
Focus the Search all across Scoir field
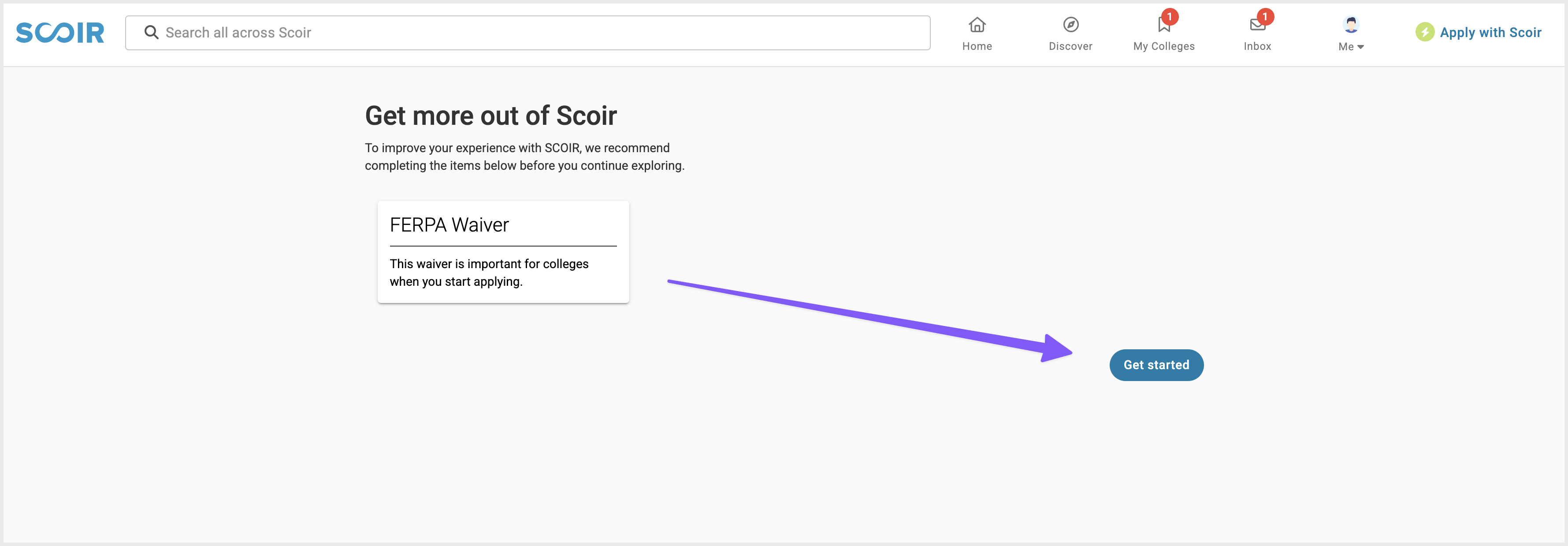tap(527, 33)
